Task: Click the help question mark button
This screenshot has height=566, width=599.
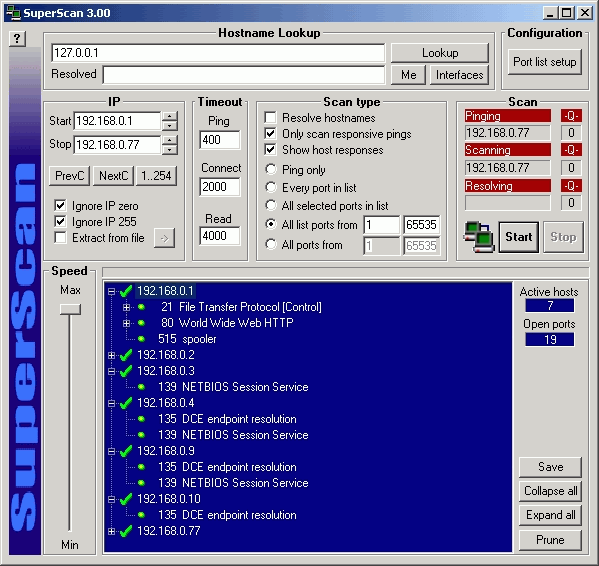Action: point(17,39)
